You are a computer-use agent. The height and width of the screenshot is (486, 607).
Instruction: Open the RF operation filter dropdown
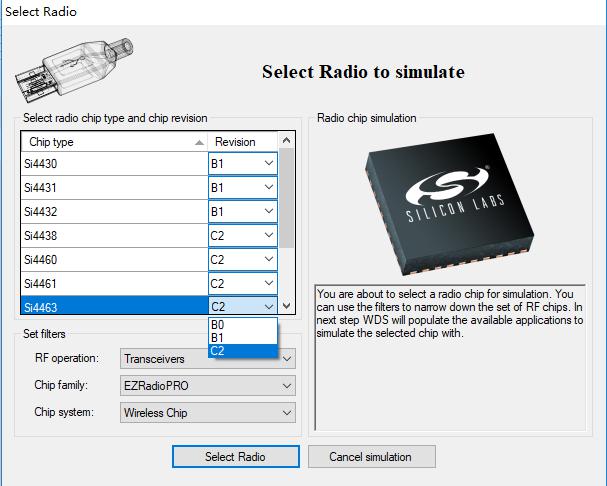[x=208, y=359]
